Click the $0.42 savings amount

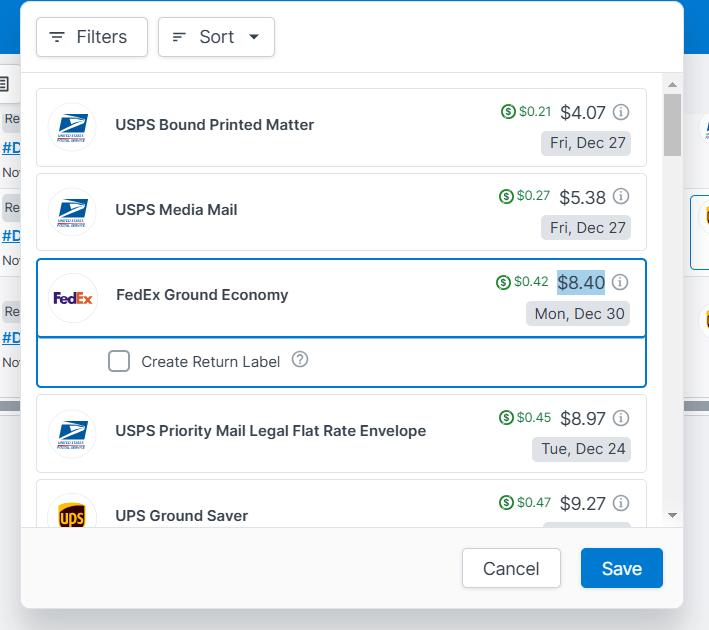click(531, 282)
